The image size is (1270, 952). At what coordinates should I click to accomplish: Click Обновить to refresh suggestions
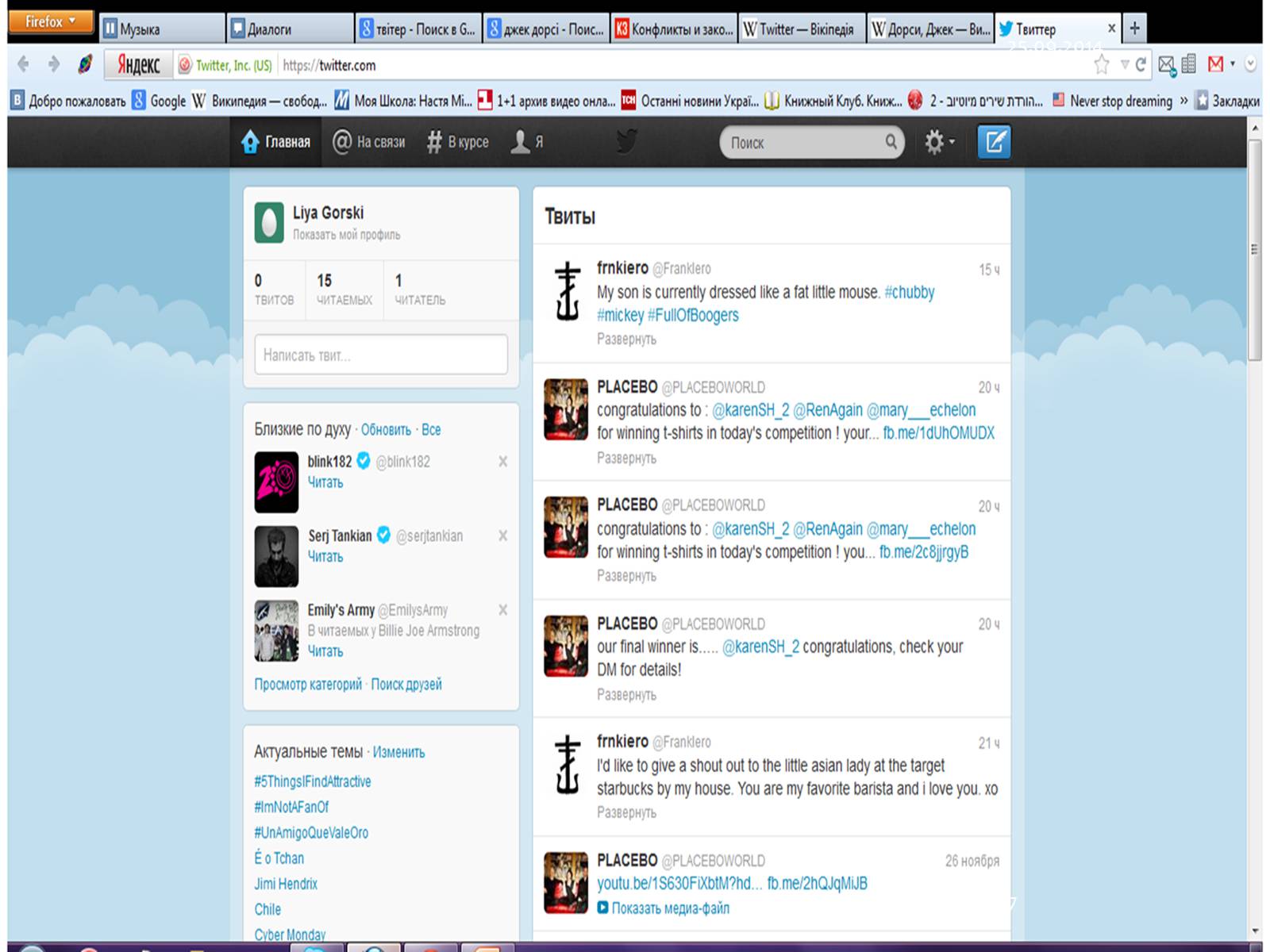(386, 430)
